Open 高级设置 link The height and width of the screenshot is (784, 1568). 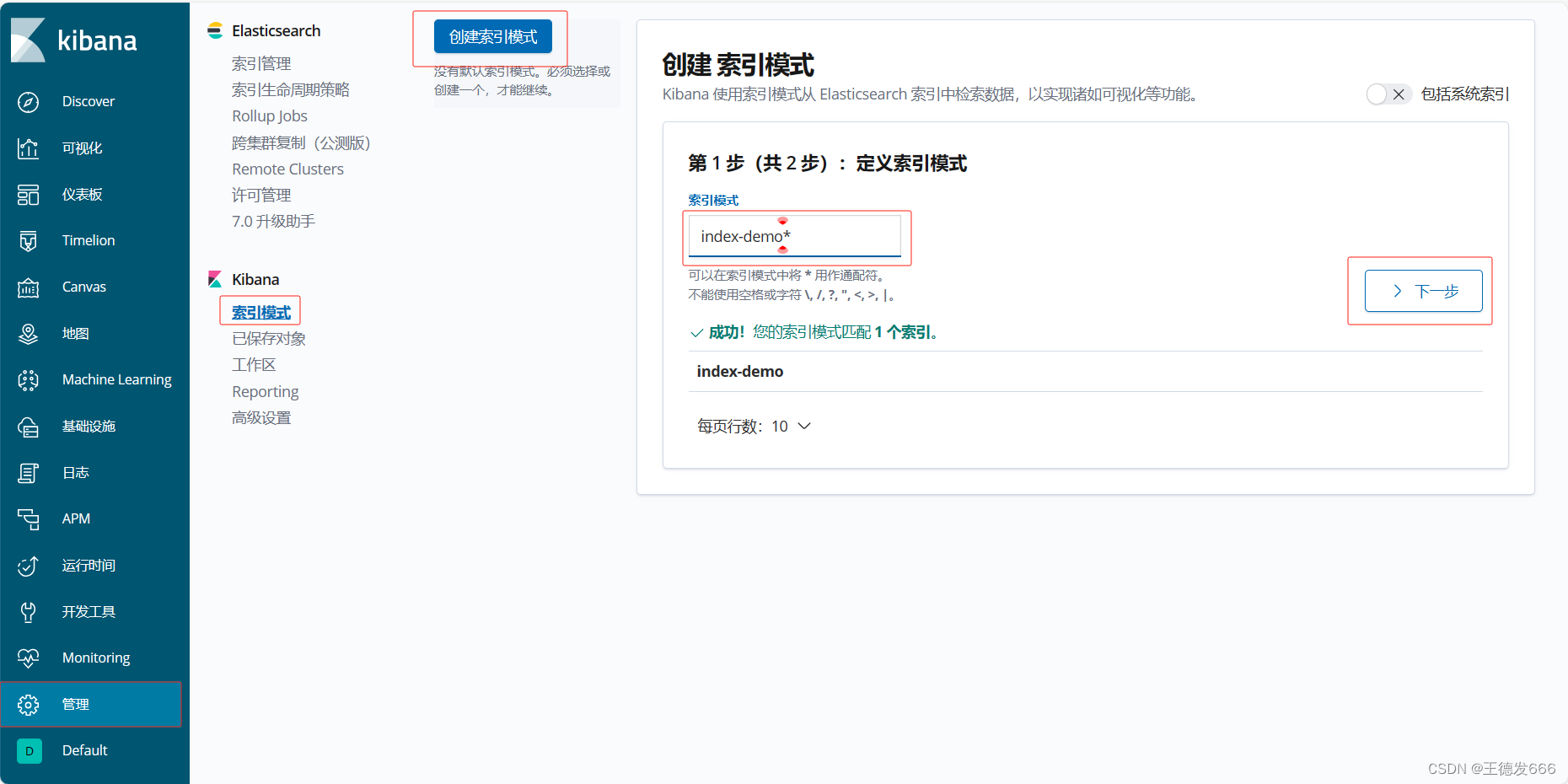pyautogui.click(x=261, y=417)
